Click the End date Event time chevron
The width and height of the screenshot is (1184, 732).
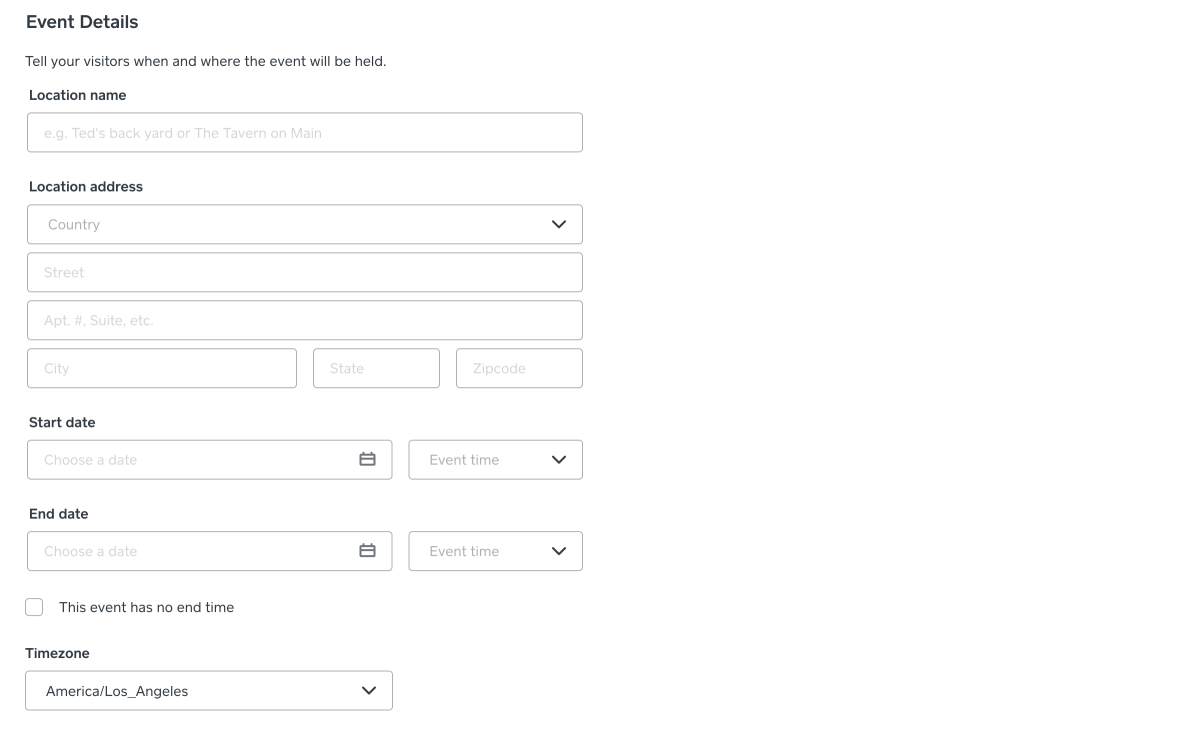tap(559, 551)
